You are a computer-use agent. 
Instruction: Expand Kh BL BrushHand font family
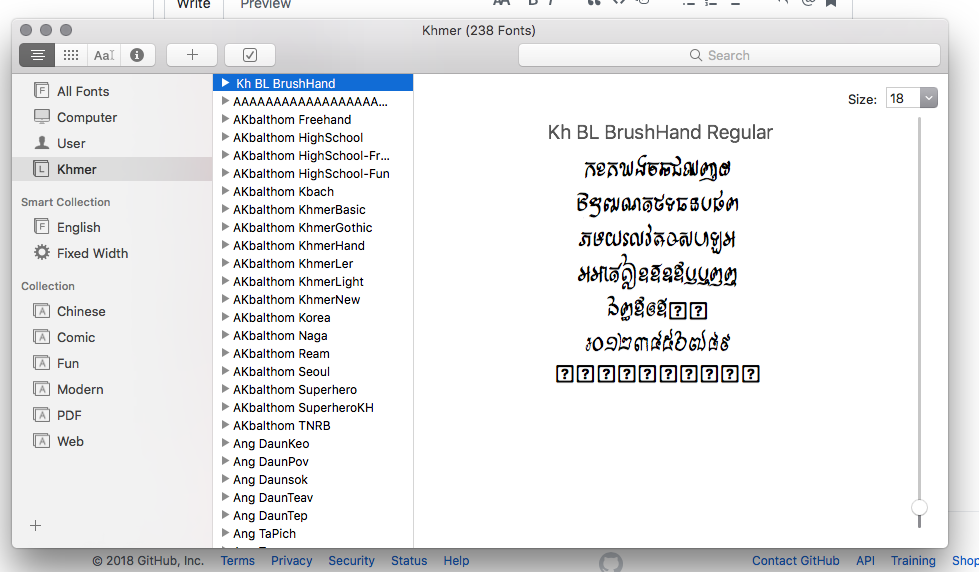point(225,83)
